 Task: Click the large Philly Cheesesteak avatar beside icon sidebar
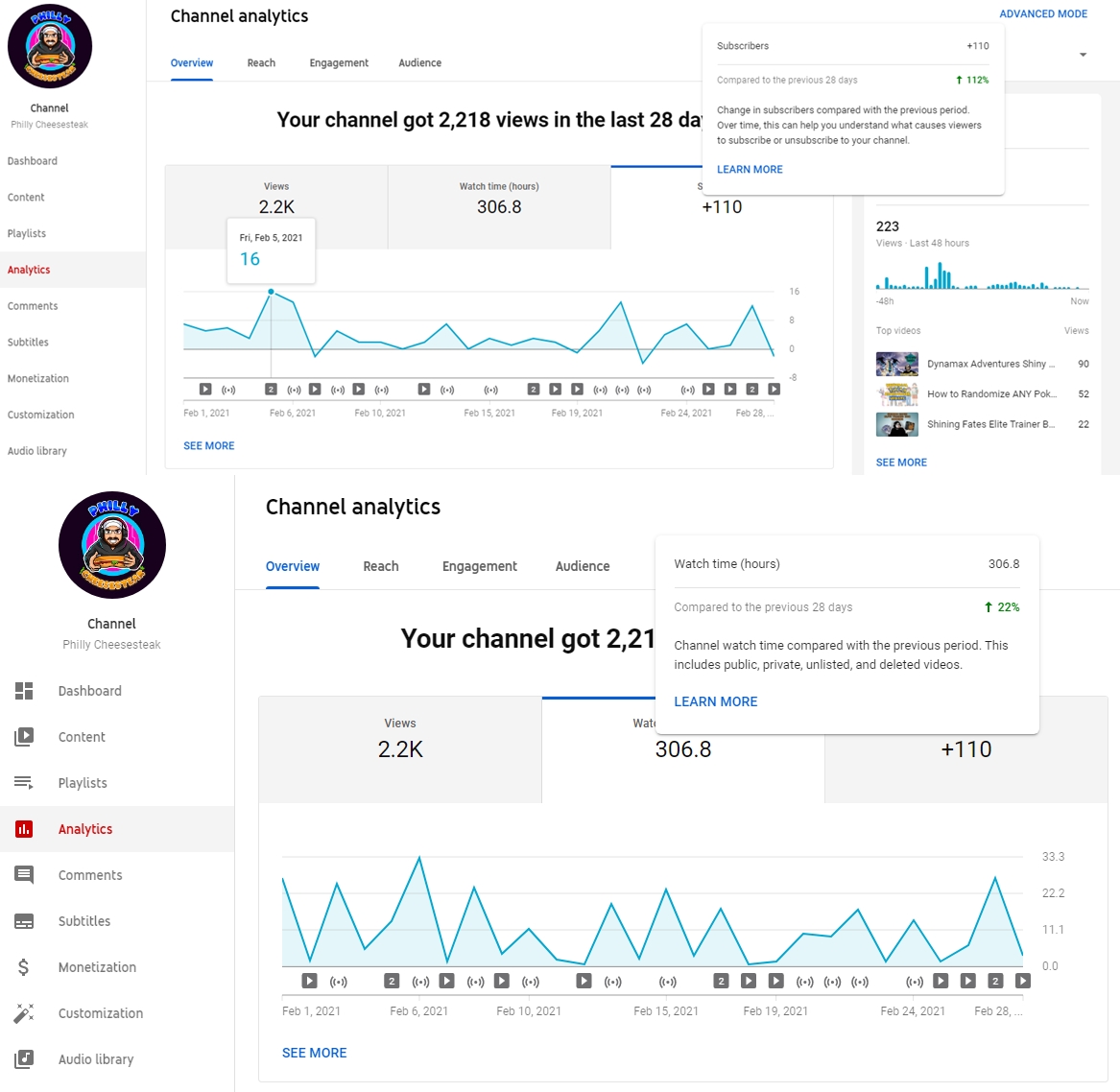coord(112,545)
